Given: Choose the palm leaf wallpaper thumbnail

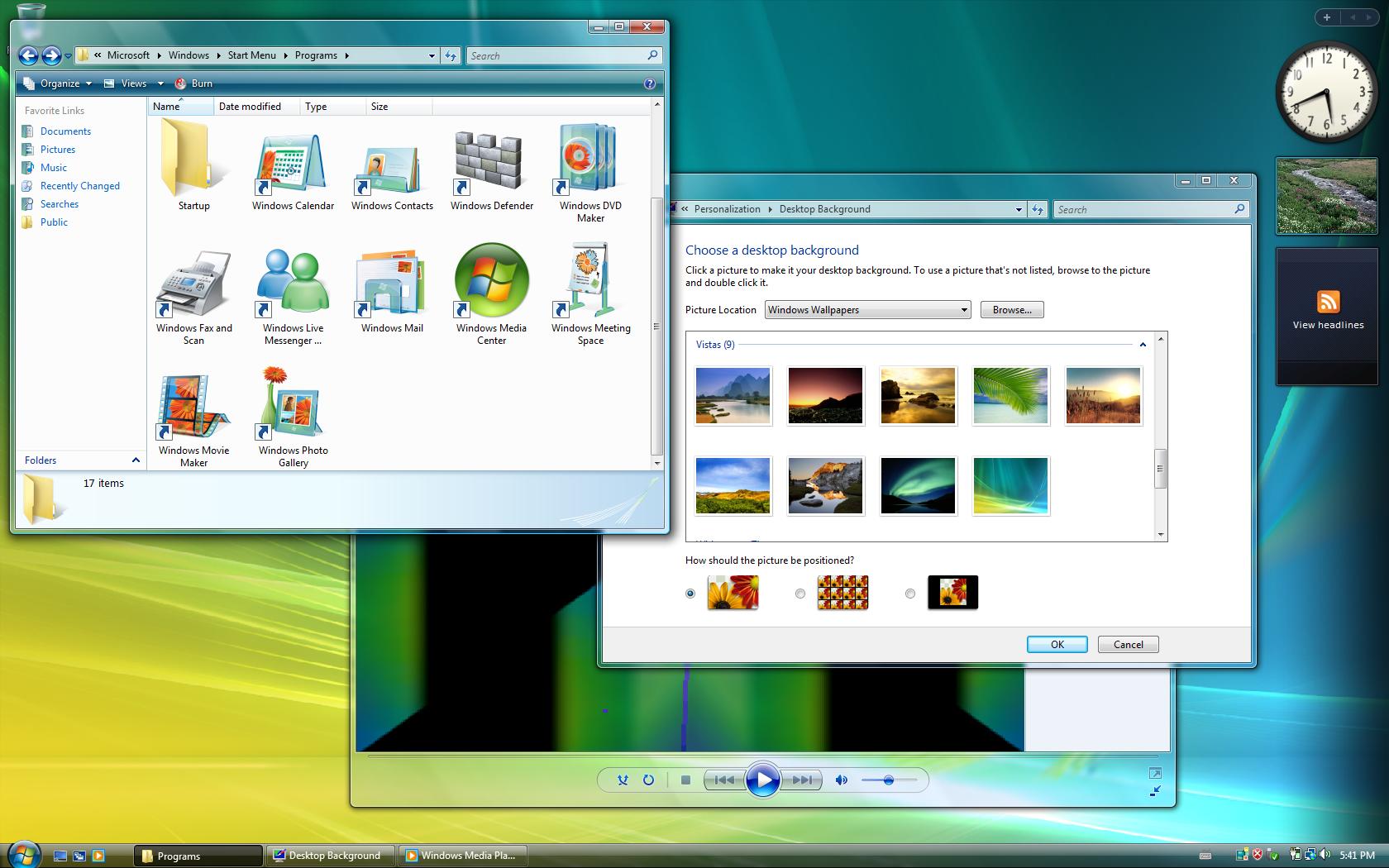Looking at the screenshot, I should click(x=1010, y=395).
